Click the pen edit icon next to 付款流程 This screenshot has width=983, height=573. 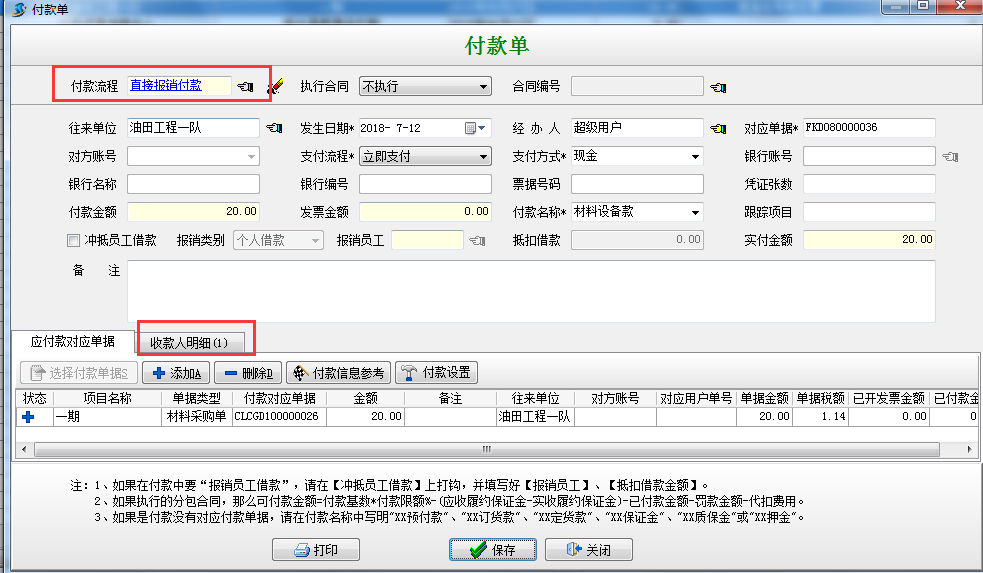(x=276, y=87)
